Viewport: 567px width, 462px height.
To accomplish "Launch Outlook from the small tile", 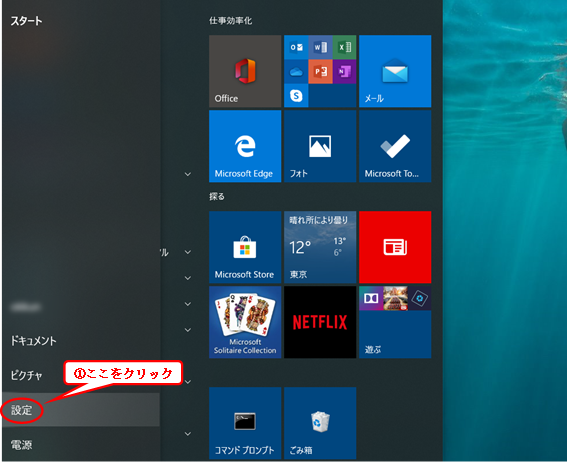I will [x=296, y=47].
